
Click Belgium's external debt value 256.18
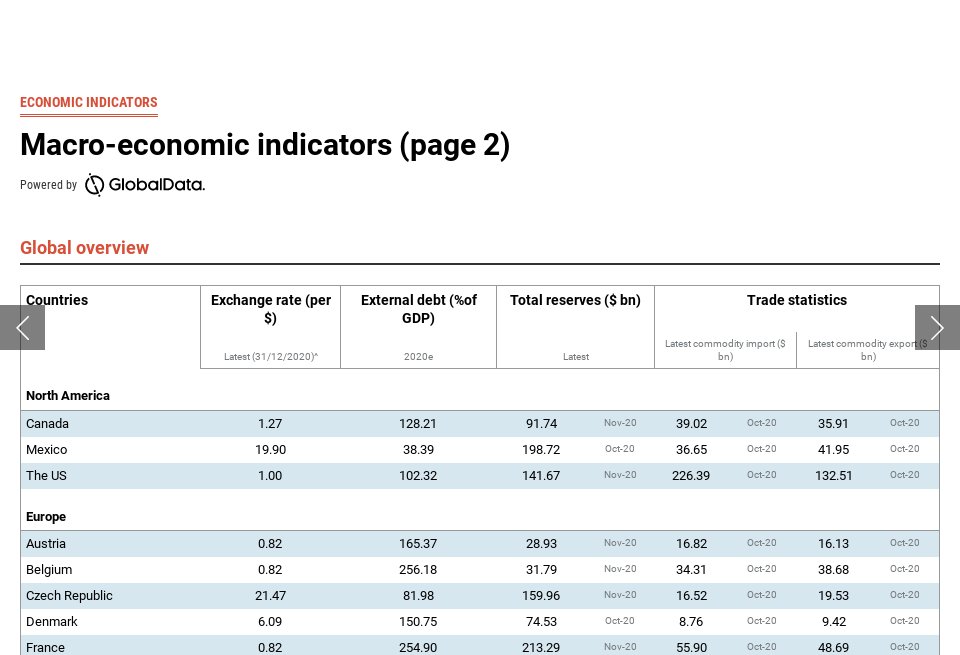pos(418,570)
